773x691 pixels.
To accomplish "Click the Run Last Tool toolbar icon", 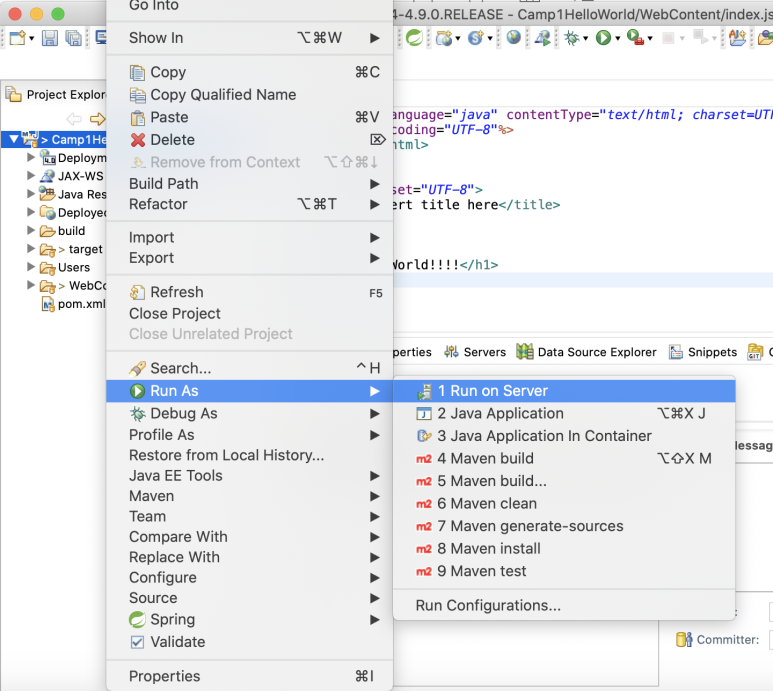I will click(x=635, y=37).
